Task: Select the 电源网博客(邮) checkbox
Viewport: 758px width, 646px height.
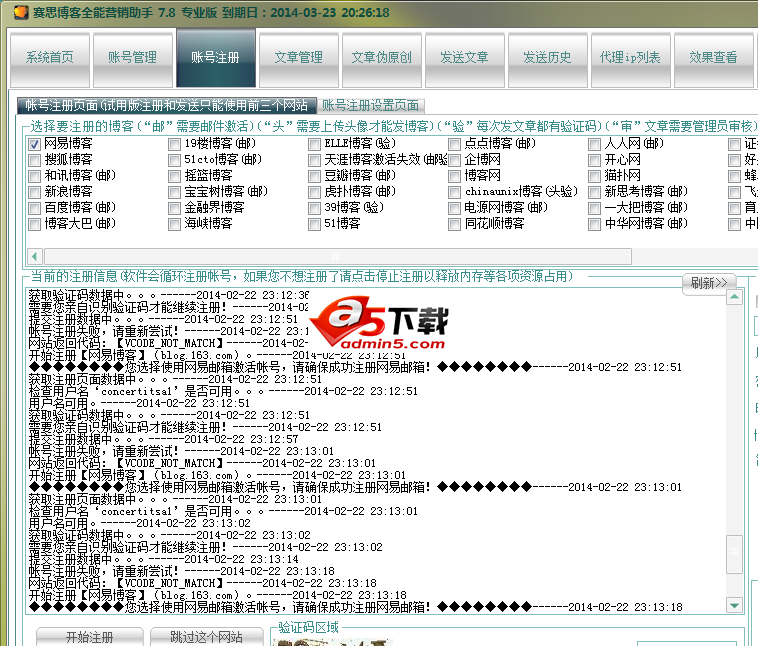Action: (x=454, y=208)
